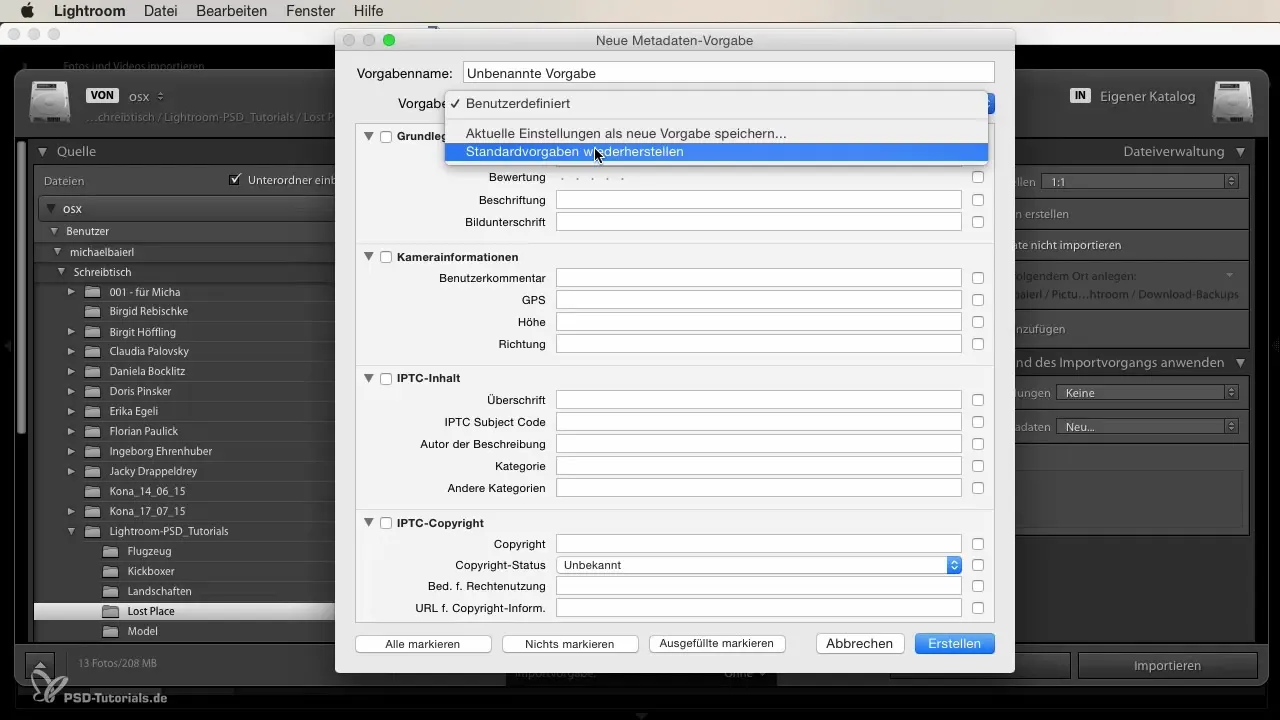Click the Beschriftung input field
The height and width of the screenshot is (720, 1280).
pyautogui.click(x=759, y=200)
